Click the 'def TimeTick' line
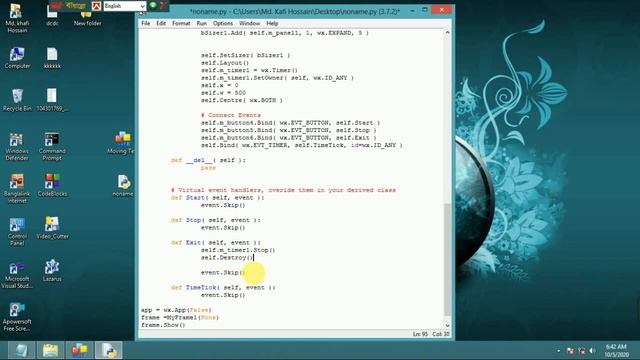Viewport: 640px width, 360px height. [x=223, y=287]
